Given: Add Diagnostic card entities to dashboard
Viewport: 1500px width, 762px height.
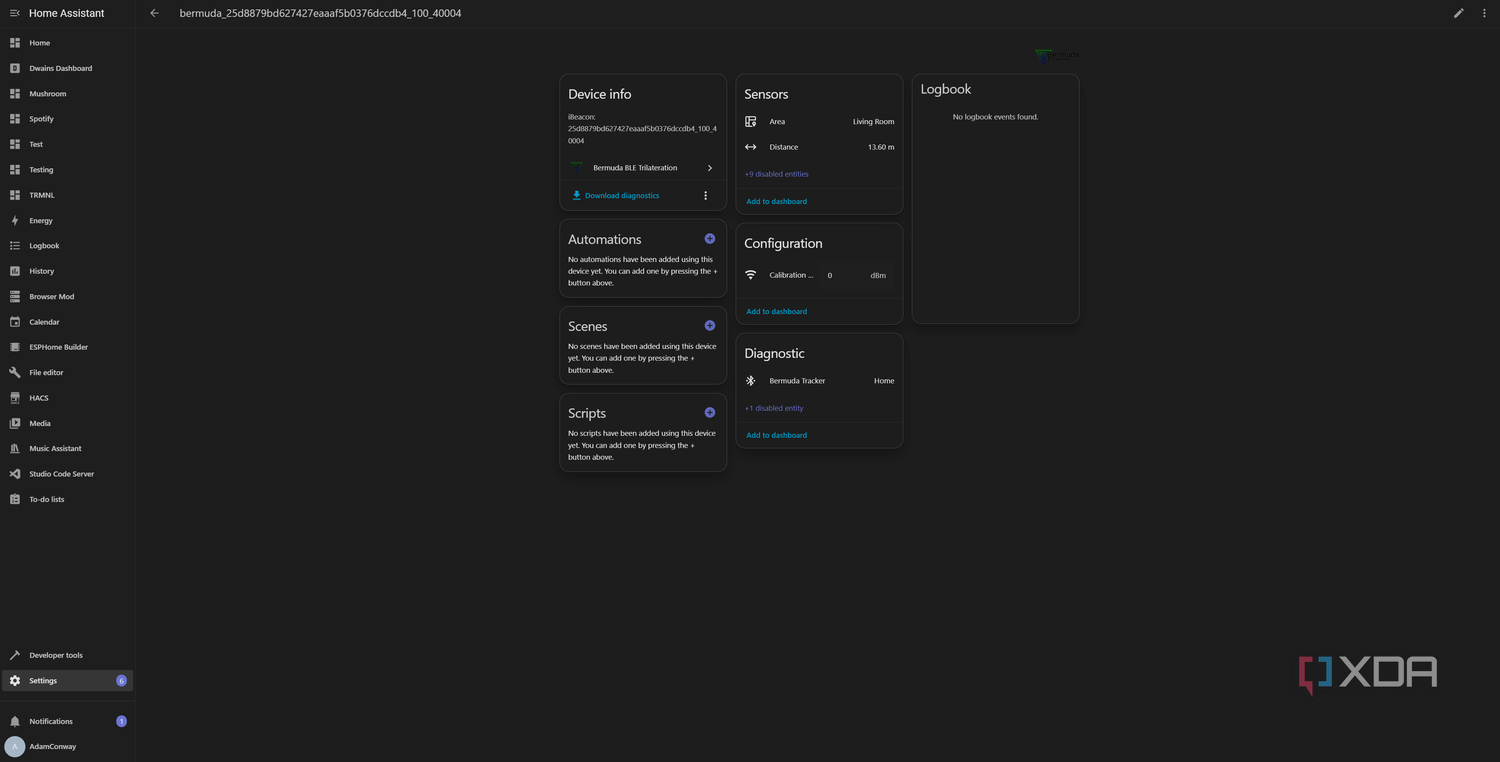Looking at the screenshot, I should 777,435.
